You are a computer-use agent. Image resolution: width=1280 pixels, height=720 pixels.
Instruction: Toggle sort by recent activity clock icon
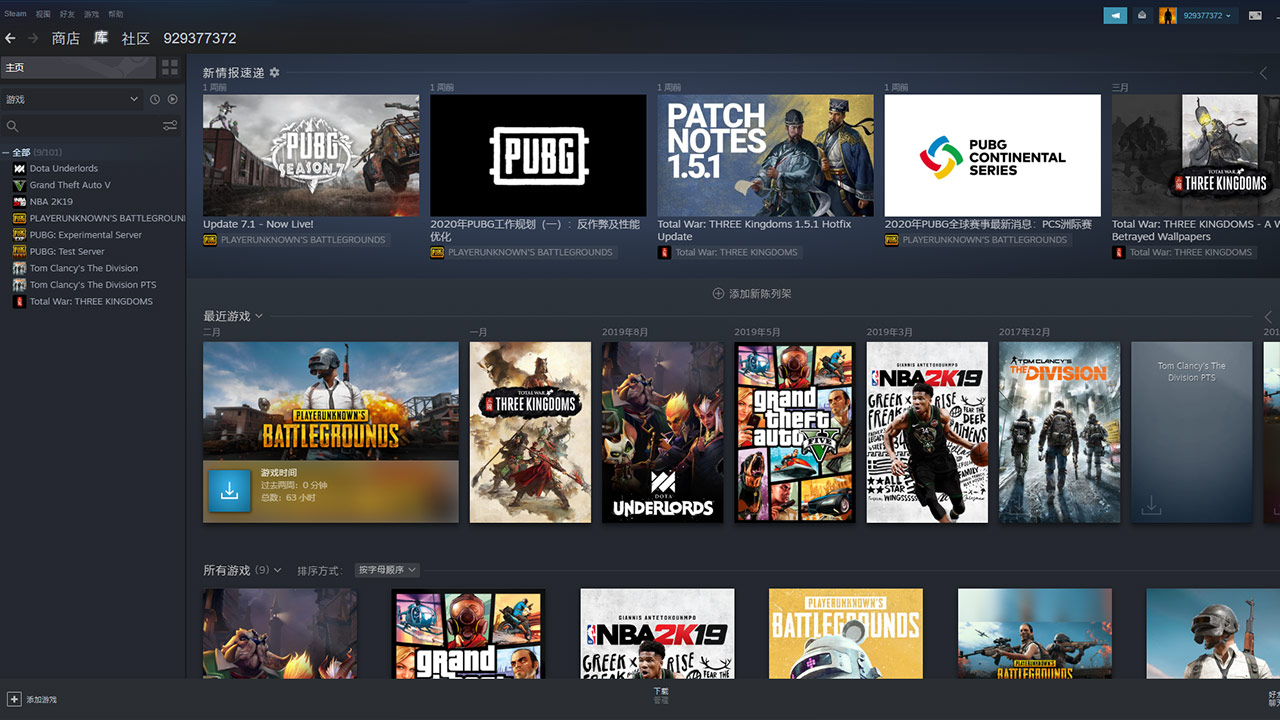pyautogui.click(x=155, y=99)
